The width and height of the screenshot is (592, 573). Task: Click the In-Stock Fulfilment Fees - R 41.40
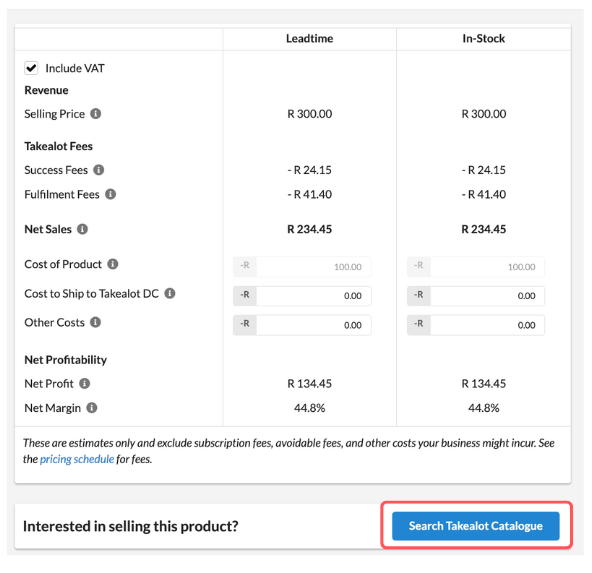point(484,194)
